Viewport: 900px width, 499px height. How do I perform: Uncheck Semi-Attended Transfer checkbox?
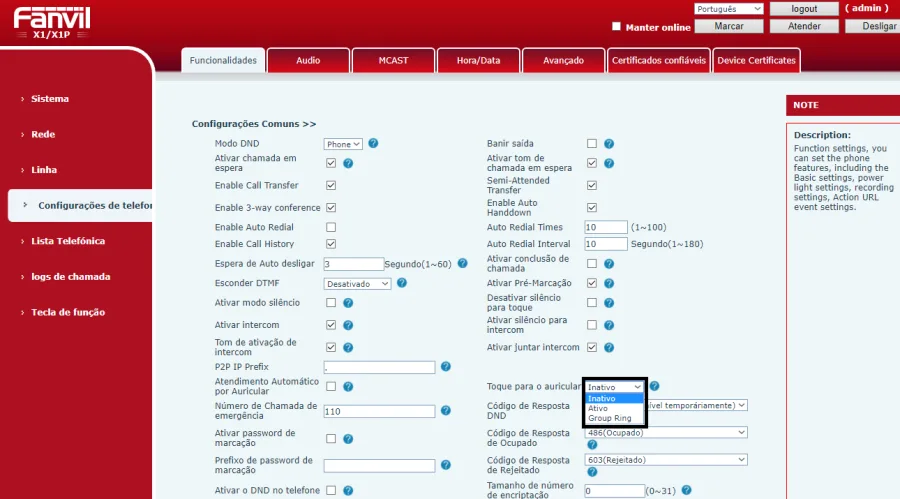[592, 185]
